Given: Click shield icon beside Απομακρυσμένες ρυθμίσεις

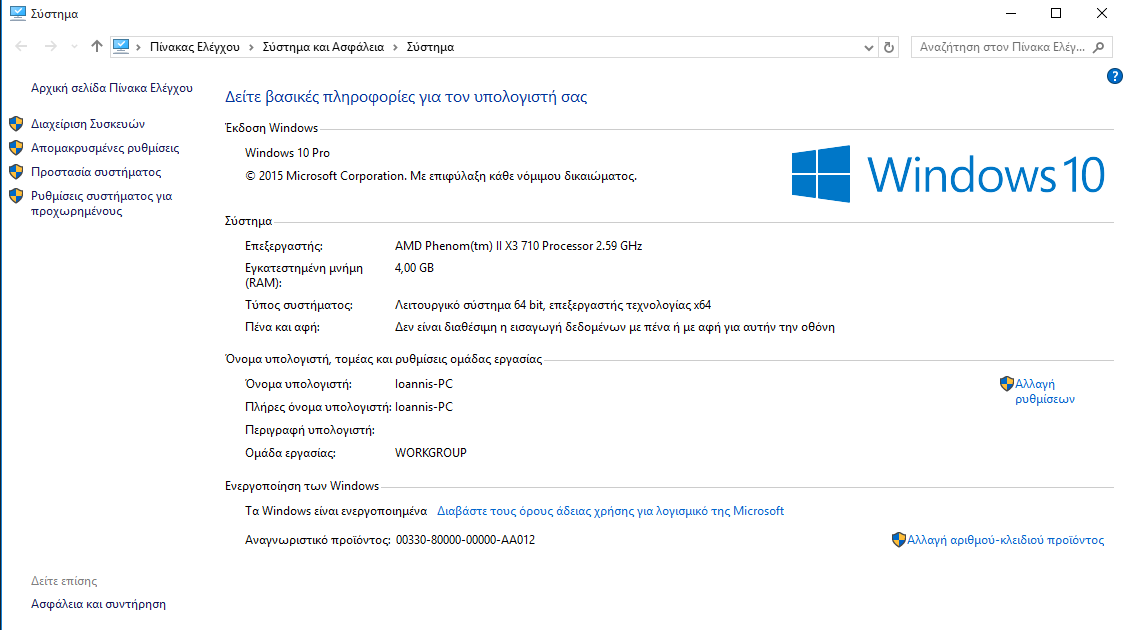Looking at the screenshot, I should pyautogui.click(x=16, y=148).
